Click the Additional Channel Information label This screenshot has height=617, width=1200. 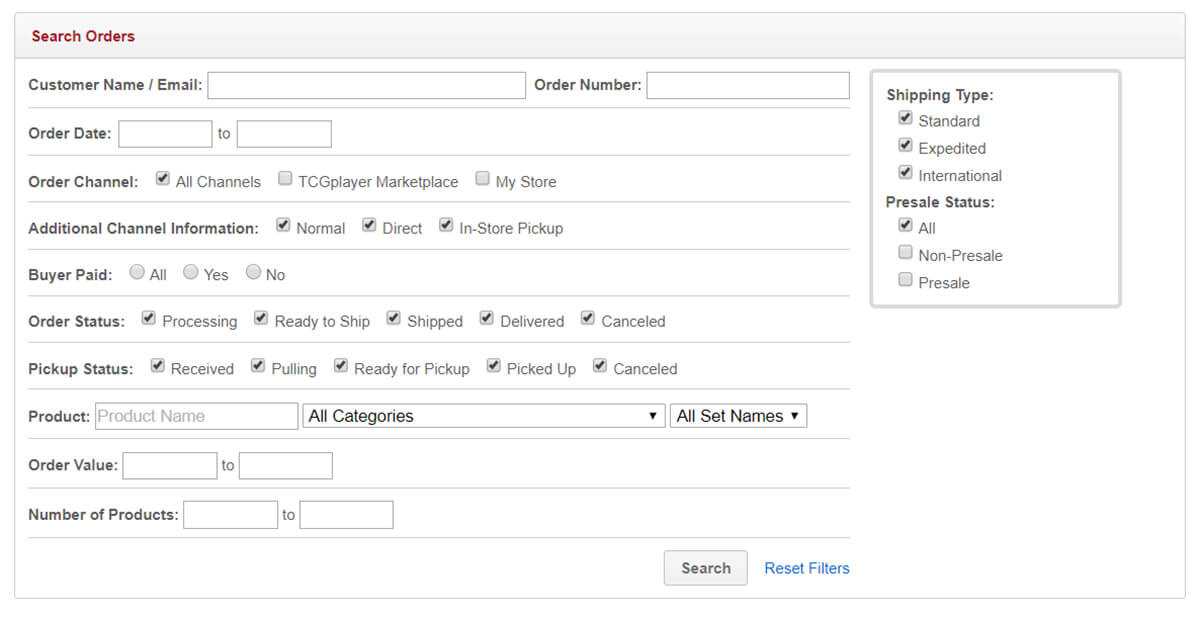143,228
